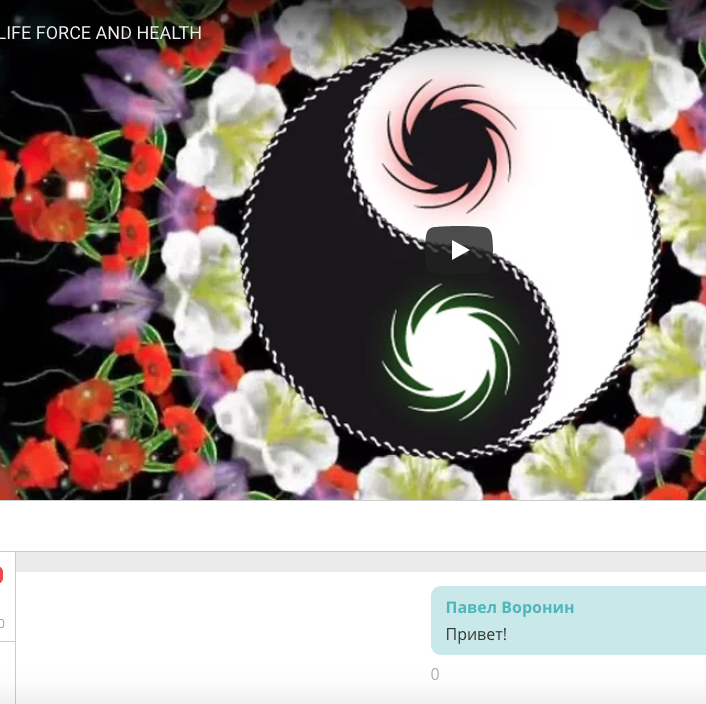Open Павел Воронин's profile name
The image size is (706, 704).
[510, 608]
